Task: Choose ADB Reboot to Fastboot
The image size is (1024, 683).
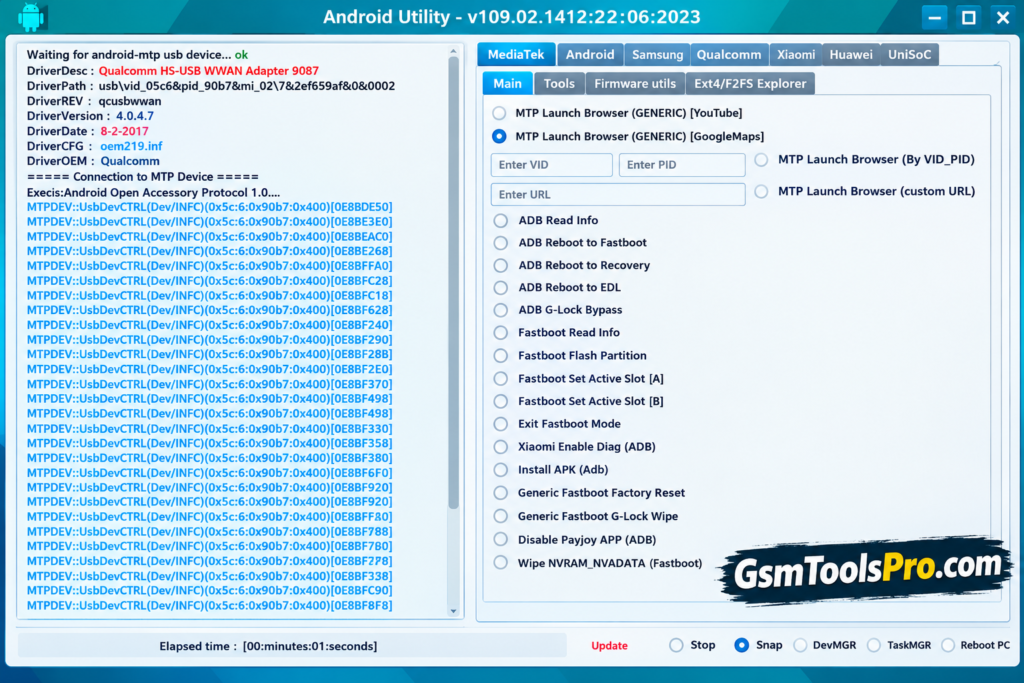Action: pos(501,243)
